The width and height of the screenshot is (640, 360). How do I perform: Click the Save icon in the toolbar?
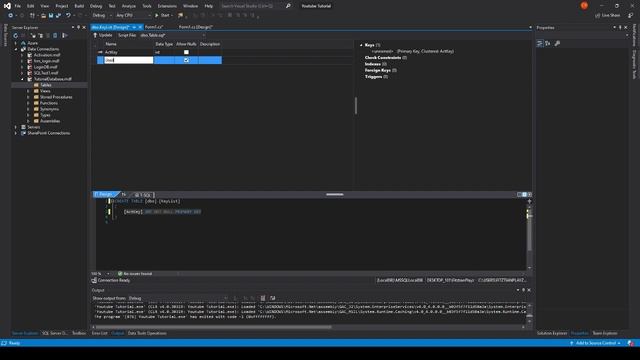point(51,15)
